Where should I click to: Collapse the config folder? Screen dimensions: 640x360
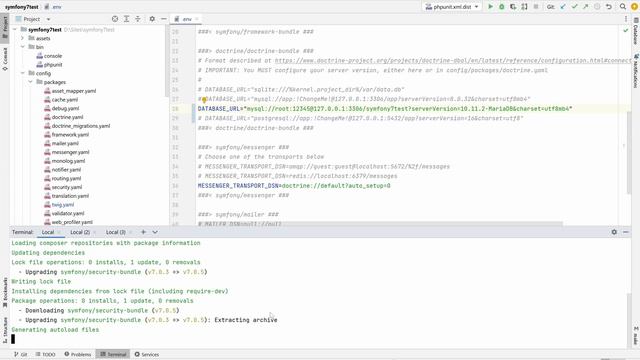coord(22,73)
